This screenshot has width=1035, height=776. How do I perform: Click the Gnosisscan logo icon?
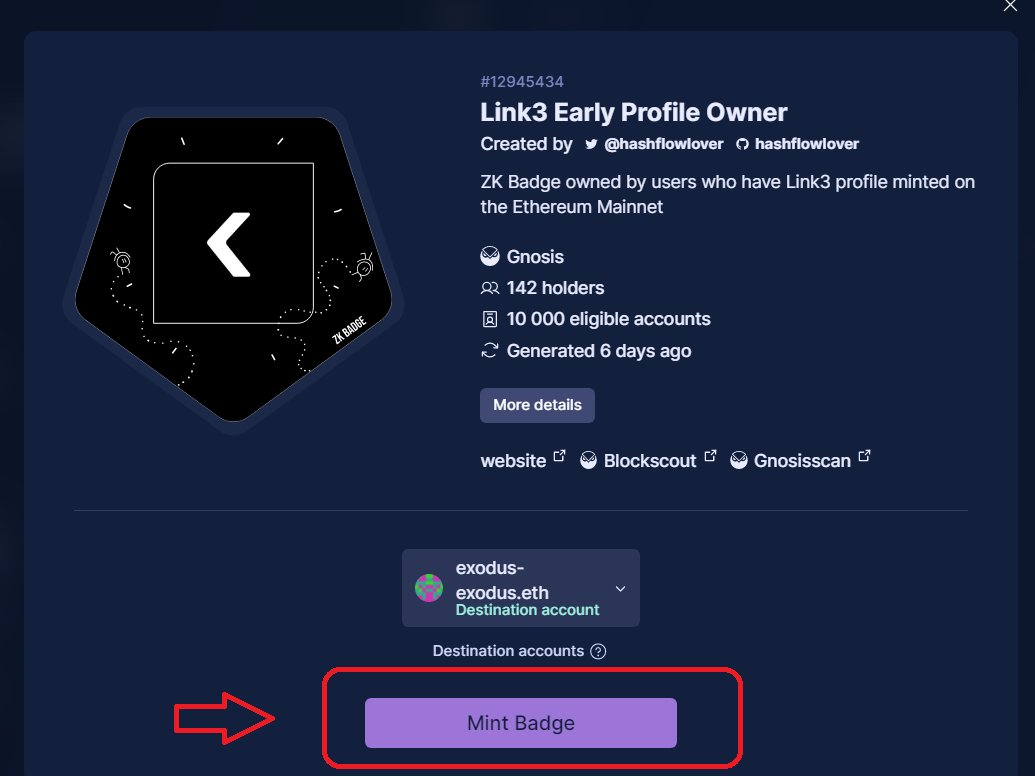coord(739,461)
